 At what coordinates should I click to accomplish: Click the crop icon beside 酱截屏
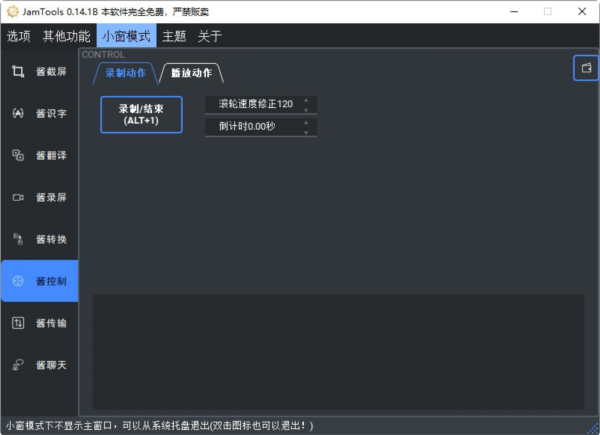18,71
